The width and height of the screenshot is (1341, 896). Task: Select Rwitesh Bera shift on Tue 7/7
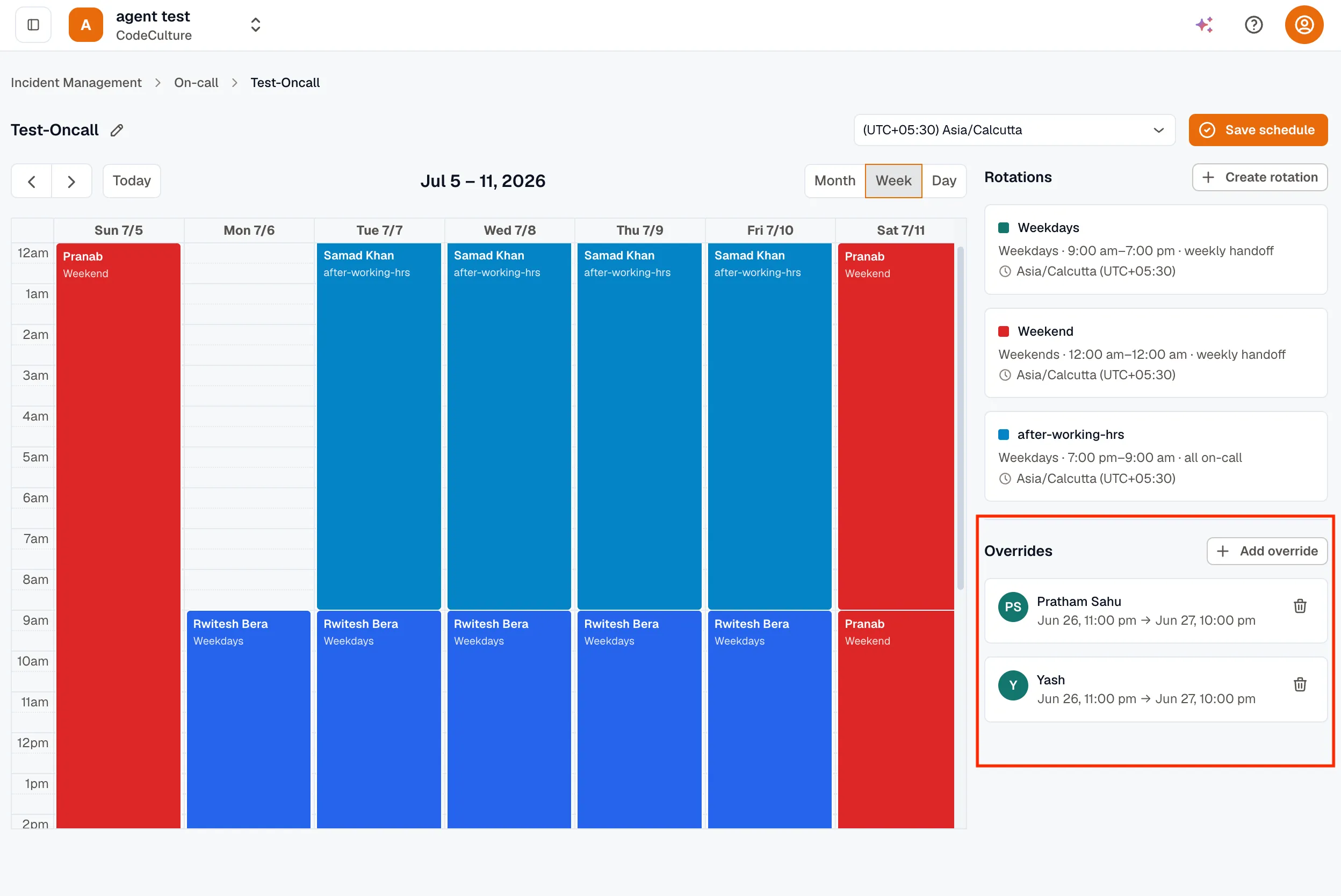[x=379, y=720]
